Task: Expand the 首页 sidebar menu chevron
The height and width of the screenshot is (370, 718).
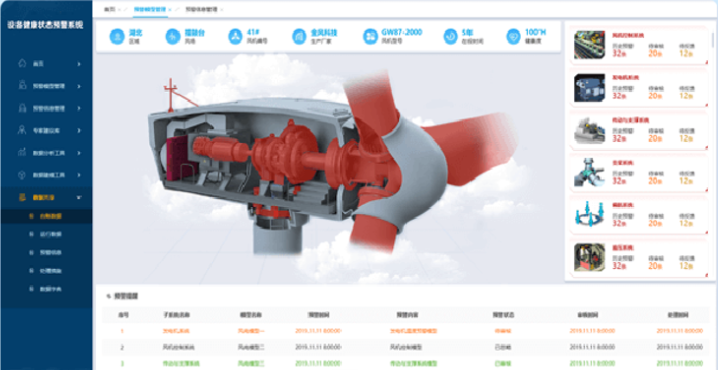Action: pos(79,64)
